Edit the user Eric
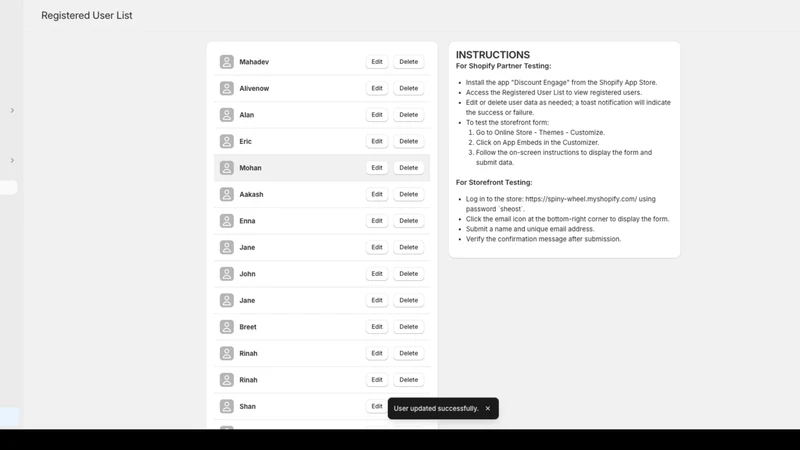800x450 pixels. tap(377, 141)
